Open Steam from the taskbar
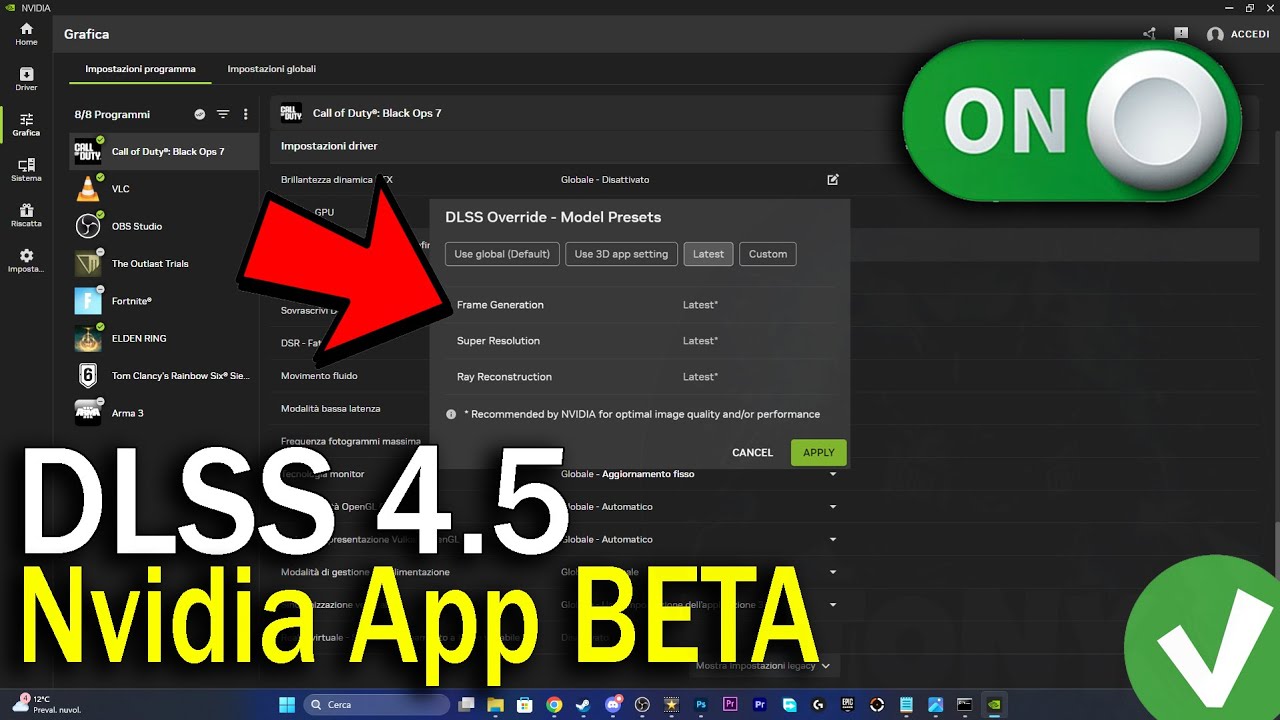 (585, 704)
